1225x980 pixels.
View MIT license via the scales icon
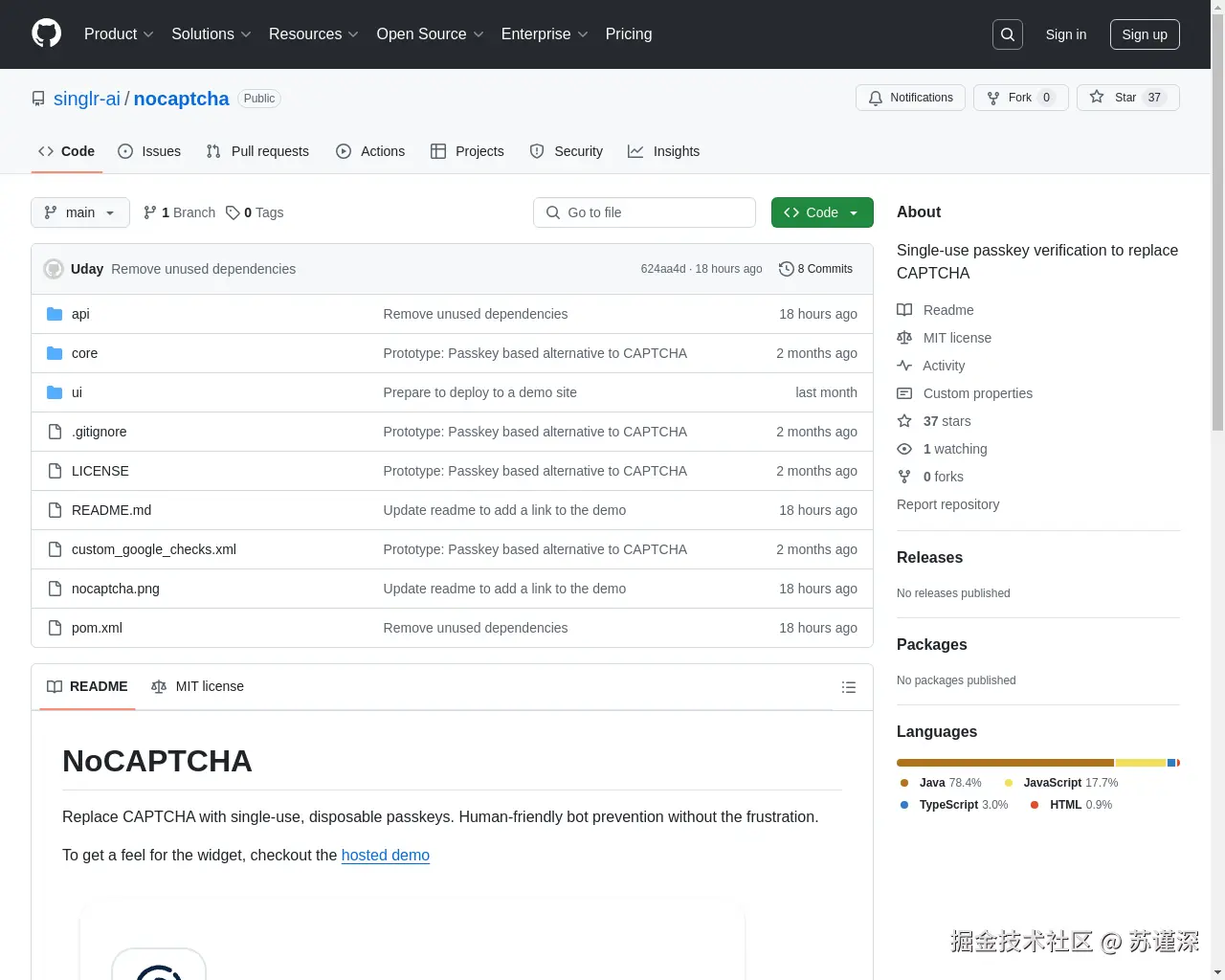(904, 337)
